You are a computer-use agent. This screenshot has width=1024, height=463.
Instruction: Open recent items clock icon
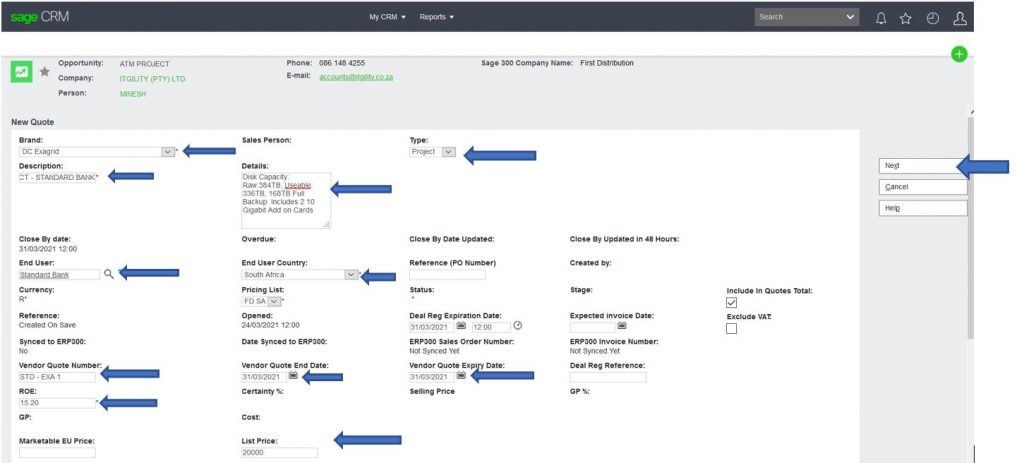click(x=932, y=17)
